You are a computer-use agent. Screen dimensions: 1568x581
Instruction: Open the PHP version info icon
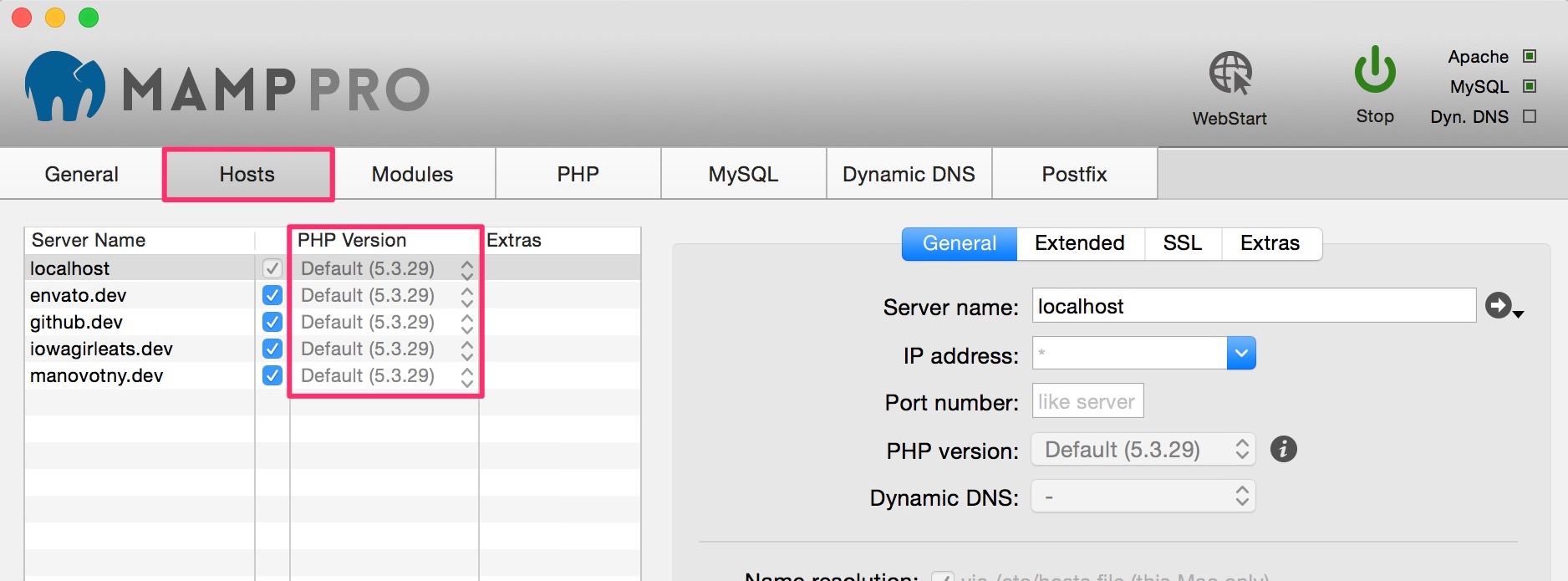pos(1284,449)
